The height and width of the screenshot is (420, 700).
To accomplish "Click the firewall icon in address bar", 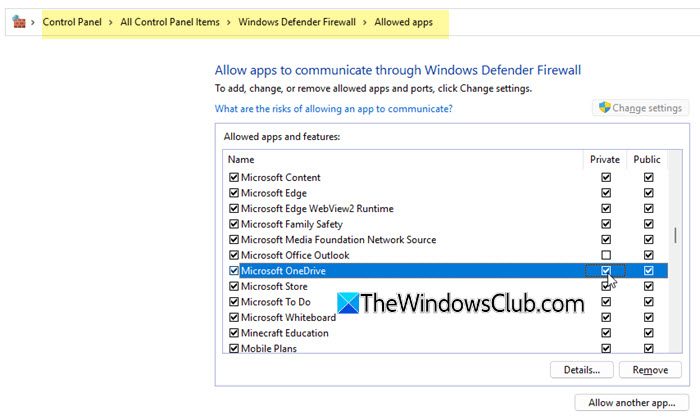I will tap(19, 21).
